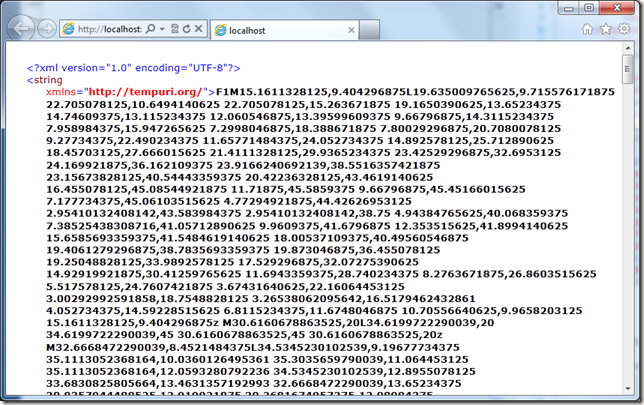Toggle the Compatibility View icon
The image size is (644, 405).
click(175, 28)
